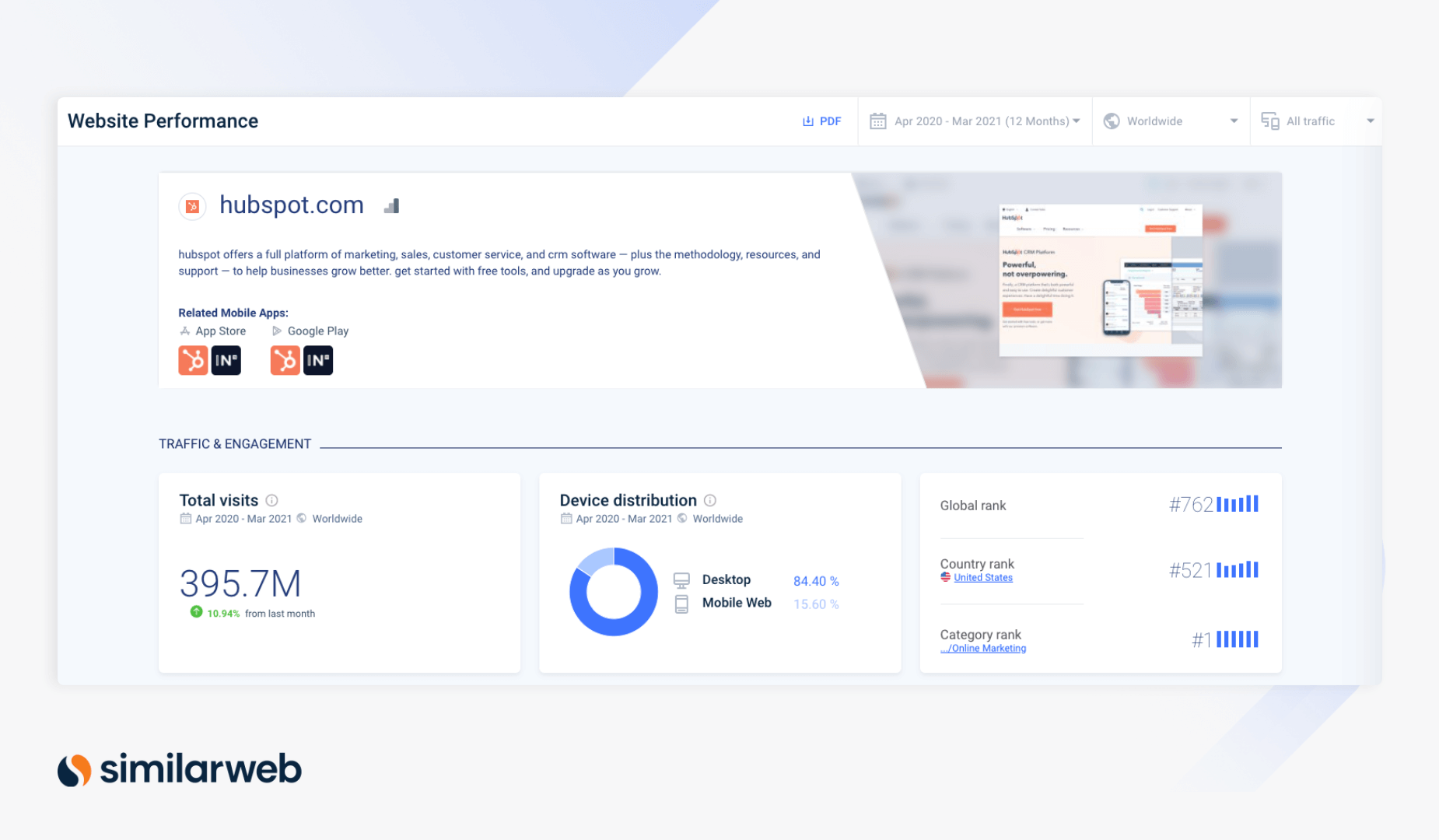Click the bars indicator beside Country rank

click(1238, 570)
